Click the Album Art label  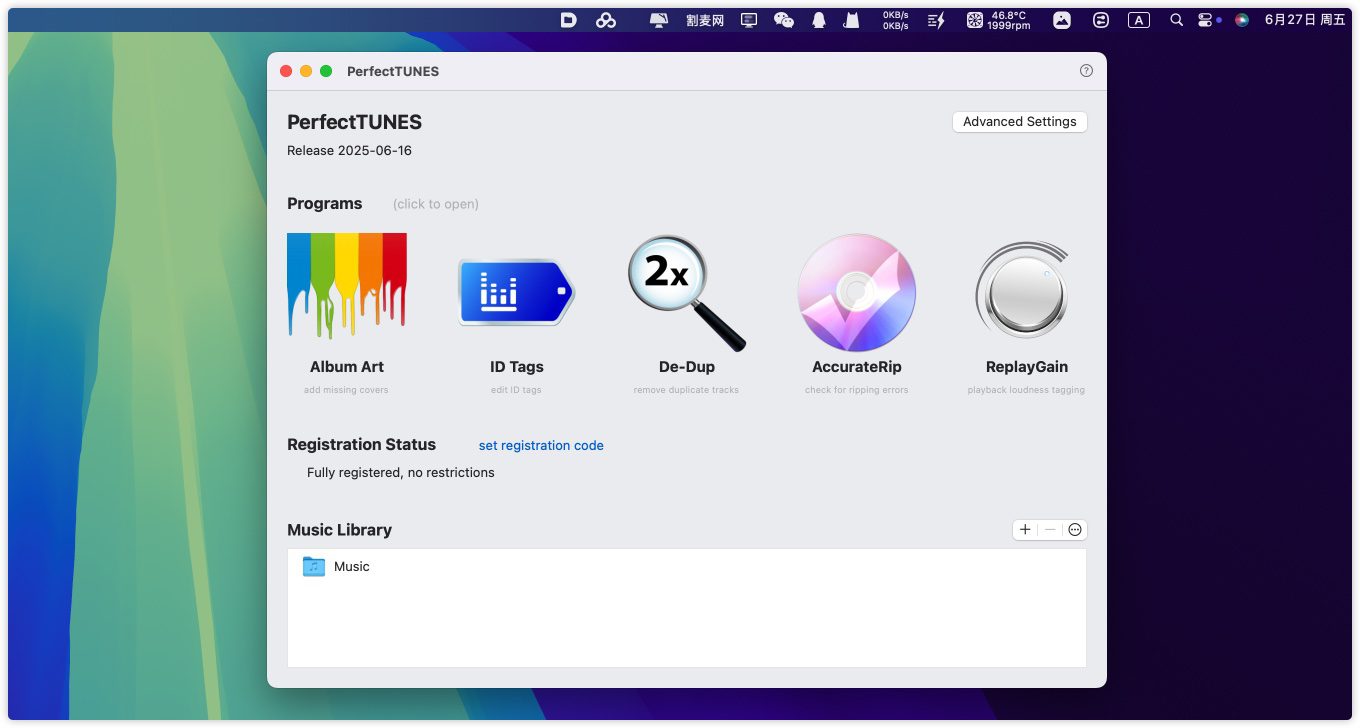pos(347,367)
